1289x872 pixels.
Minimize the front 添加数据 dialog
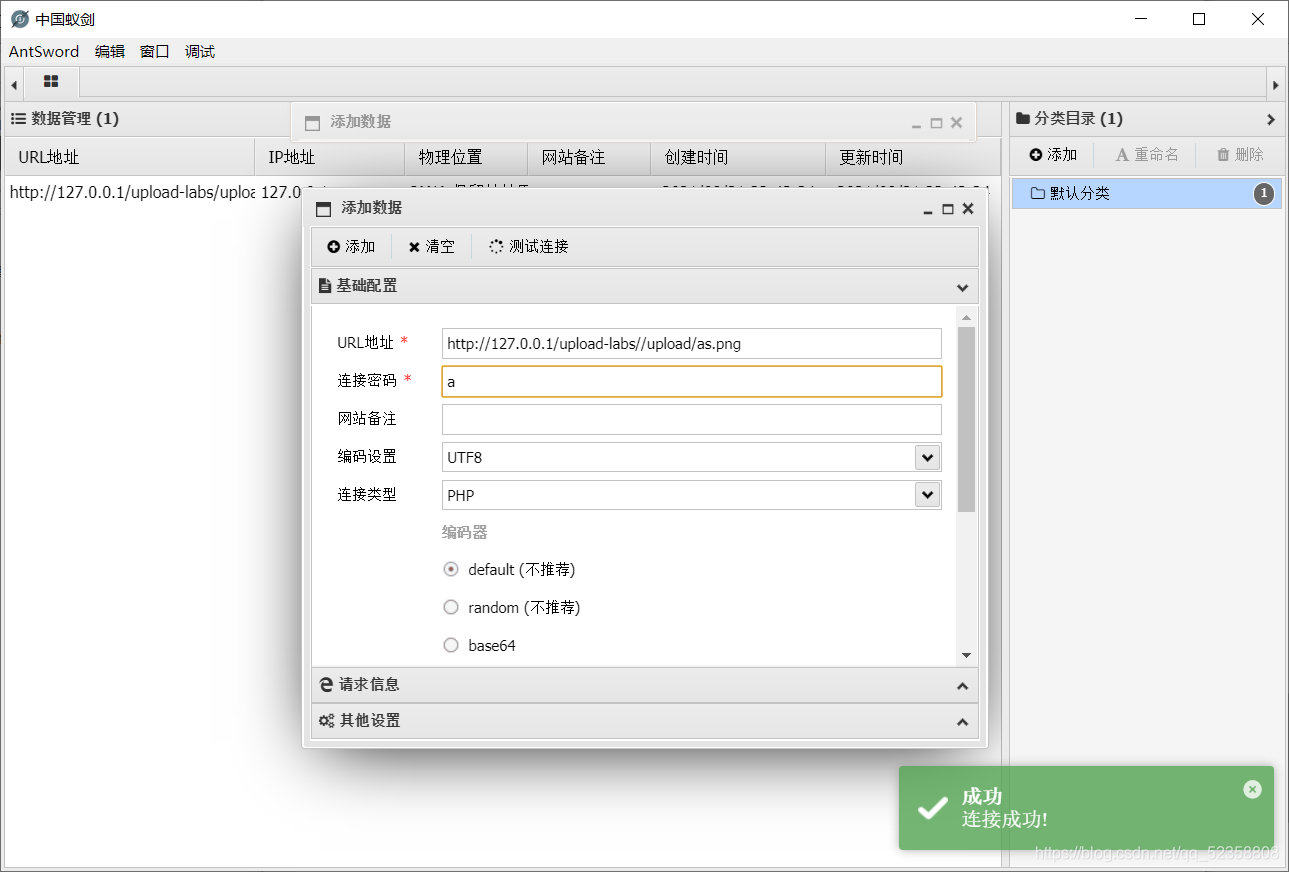point(929,210)
